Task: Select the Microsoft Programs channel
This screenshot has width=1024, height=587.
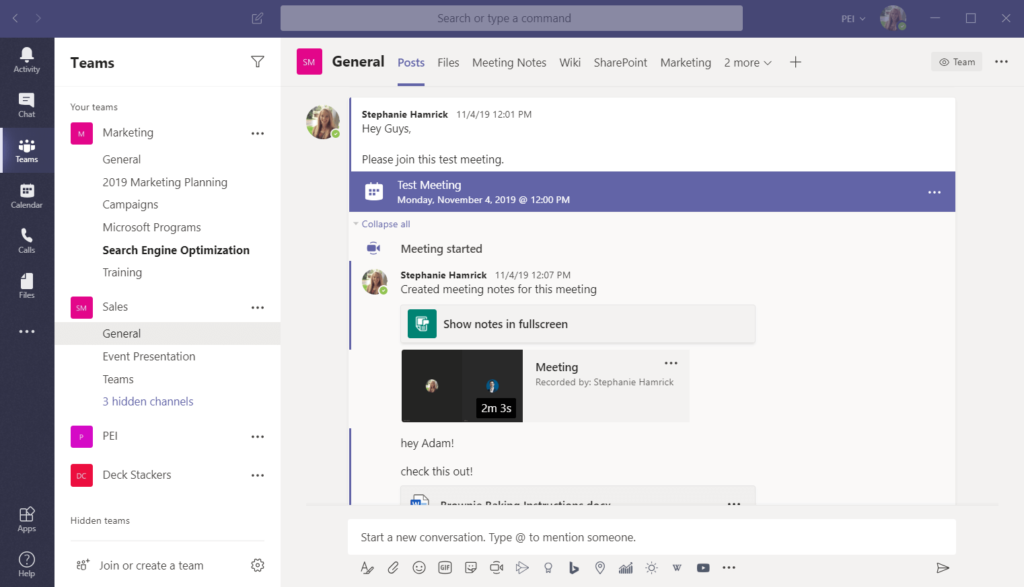Action: tap(152, 227)
